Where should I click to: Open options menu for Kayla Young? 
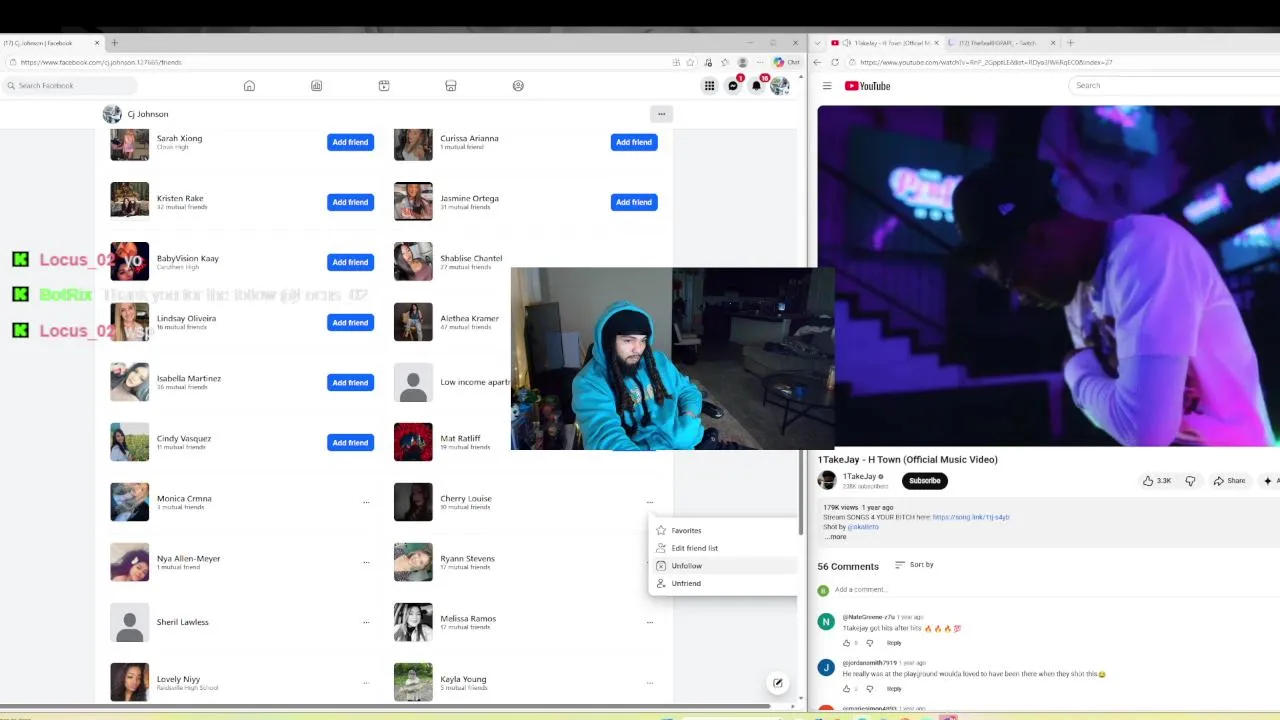[650, 683]
